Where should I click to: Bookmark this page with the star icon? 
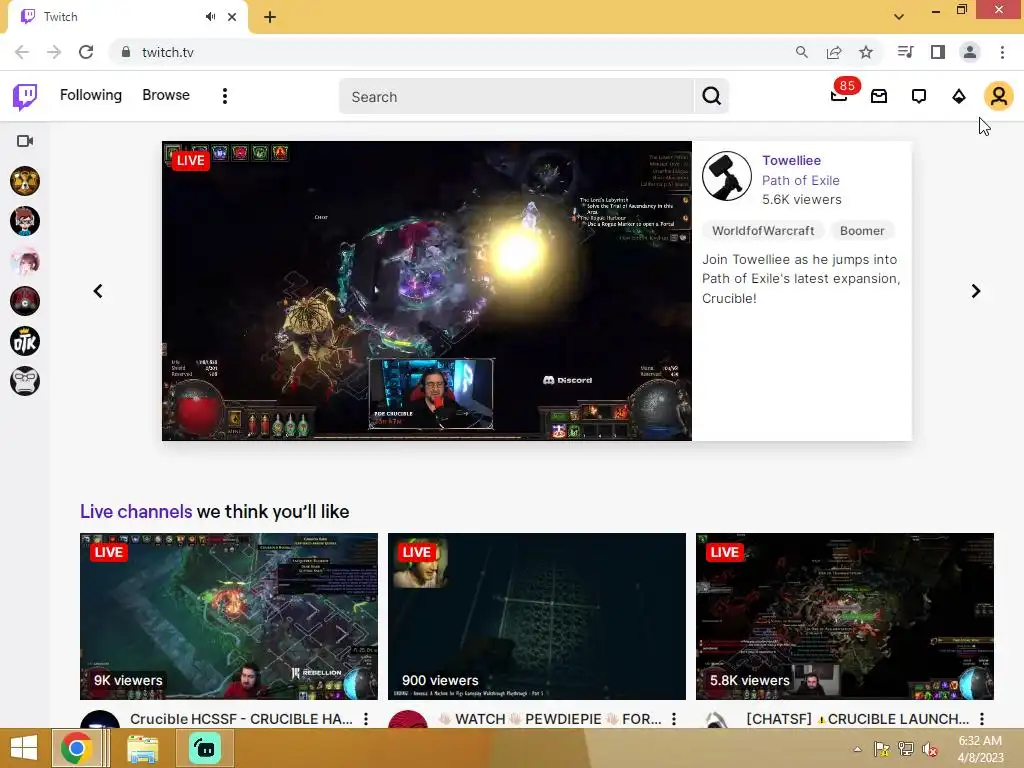[x=866, y=52]
